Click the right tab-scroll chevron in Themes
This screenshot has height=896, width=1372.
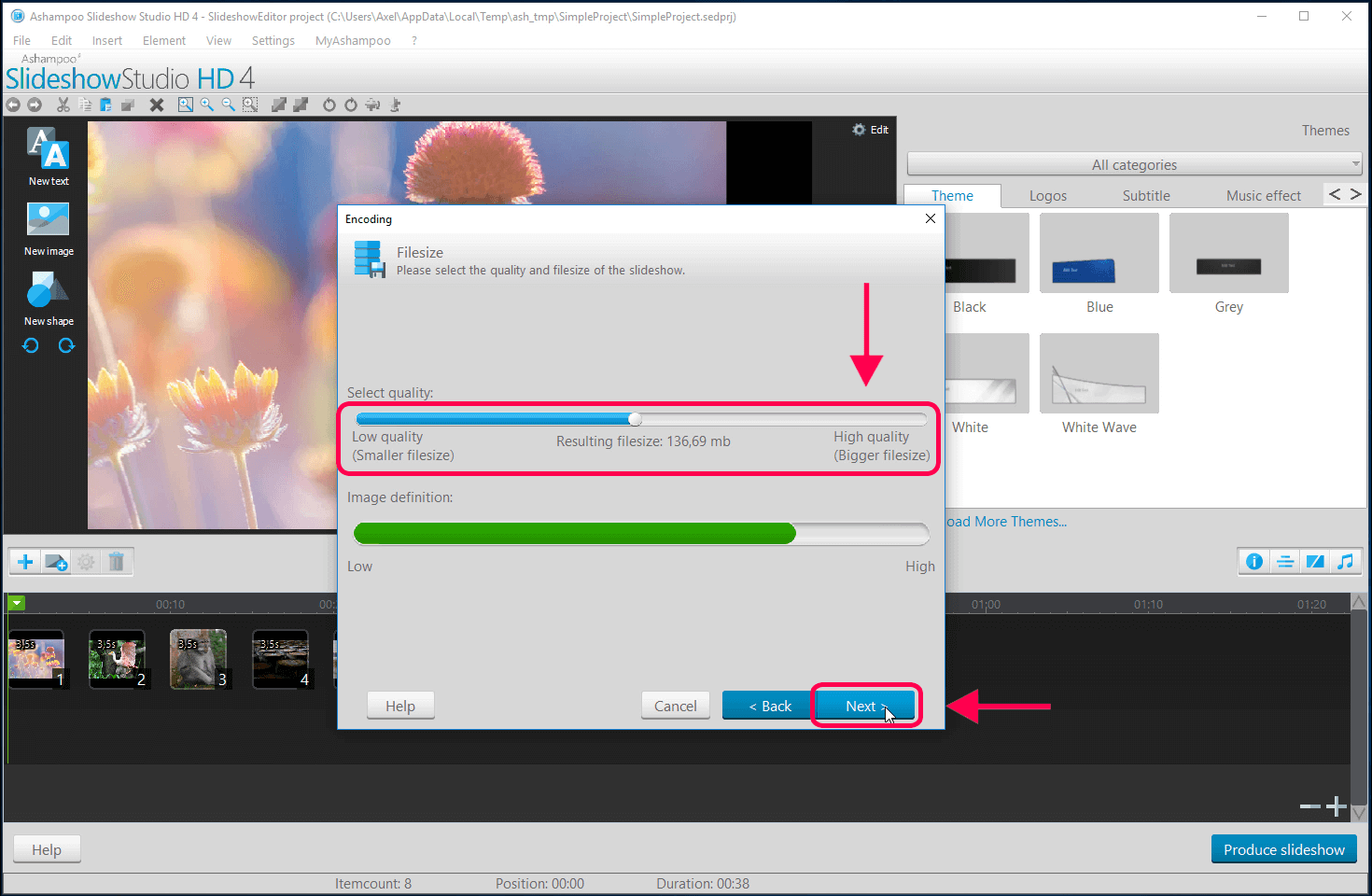pyautogui.click(x=1356, y=194)
